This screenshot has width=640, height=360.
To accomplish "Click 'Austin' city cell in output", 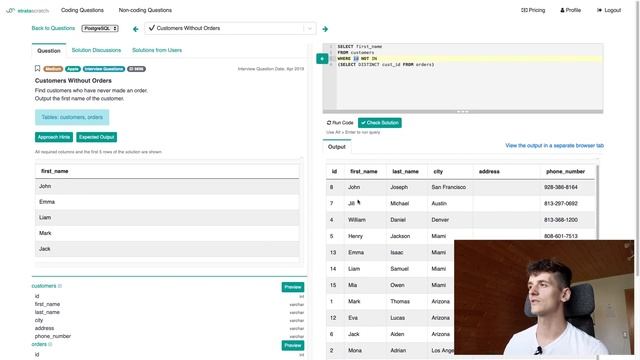I will [x=439, y=203].
